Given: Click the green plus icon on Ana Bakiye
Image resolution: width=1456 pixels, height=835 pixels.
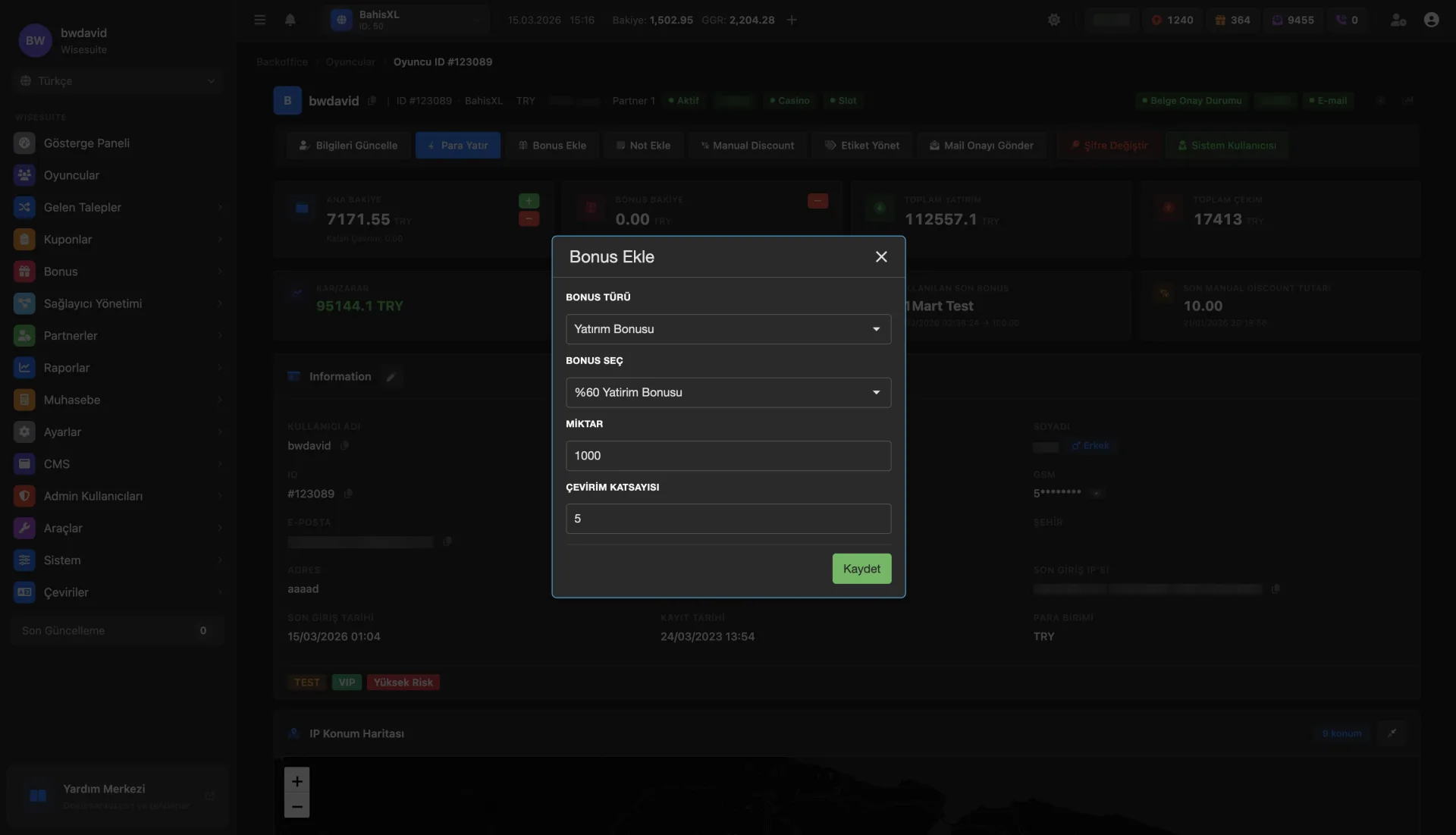Looking at the screenshot, I should click(x=529, y=201).
